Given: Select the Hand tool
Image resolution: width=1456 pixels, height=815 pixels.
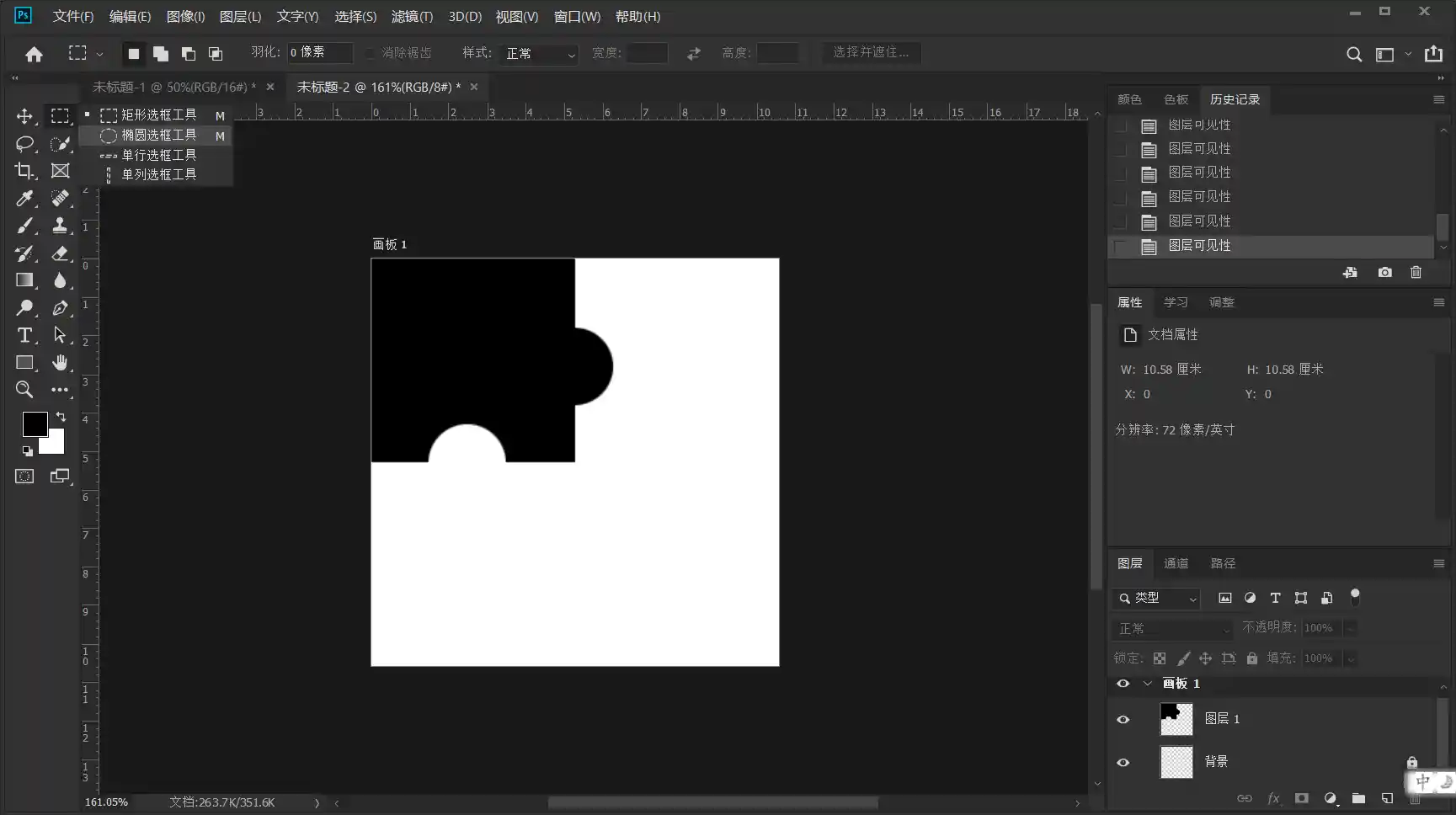Looking at the screenshot, I should pos(60,363).
